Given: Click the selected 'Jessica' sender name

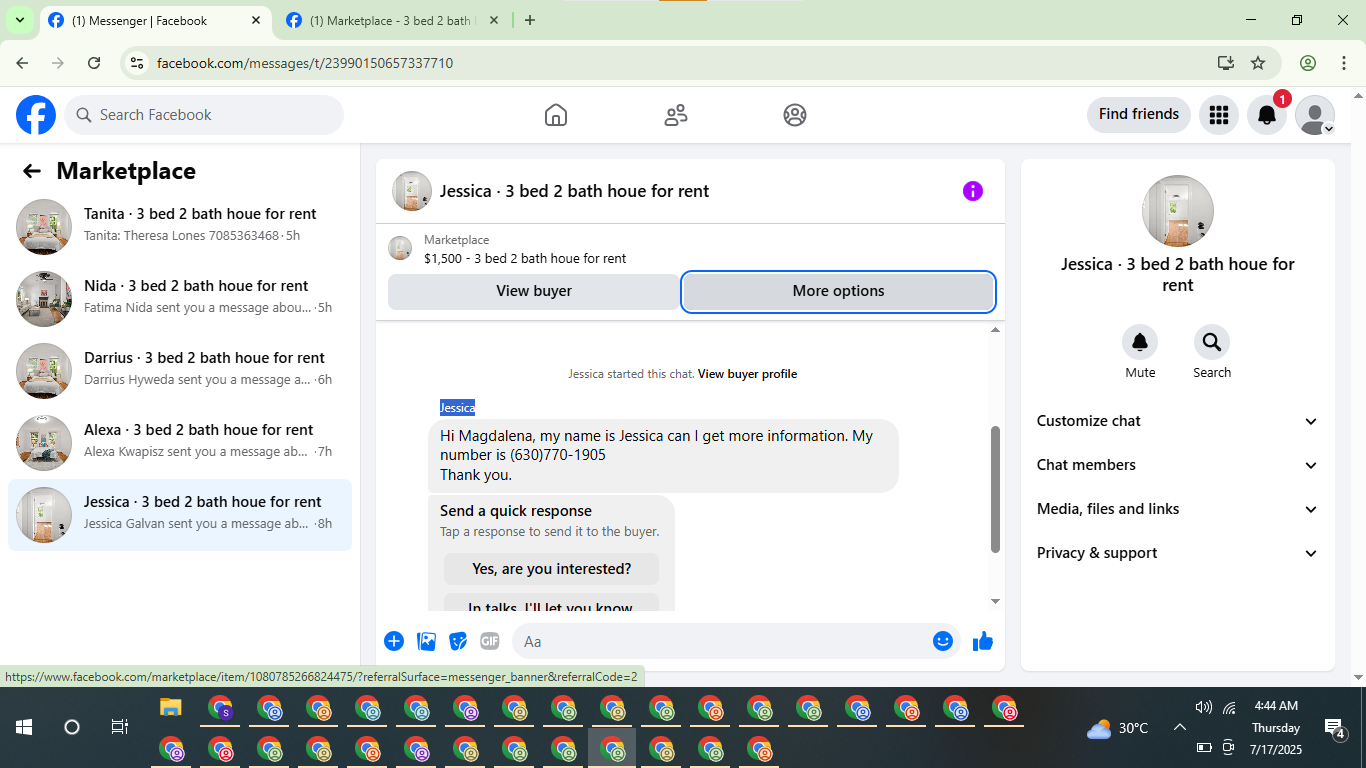Looking at the screenshot, I should click(x=457, y=408).
